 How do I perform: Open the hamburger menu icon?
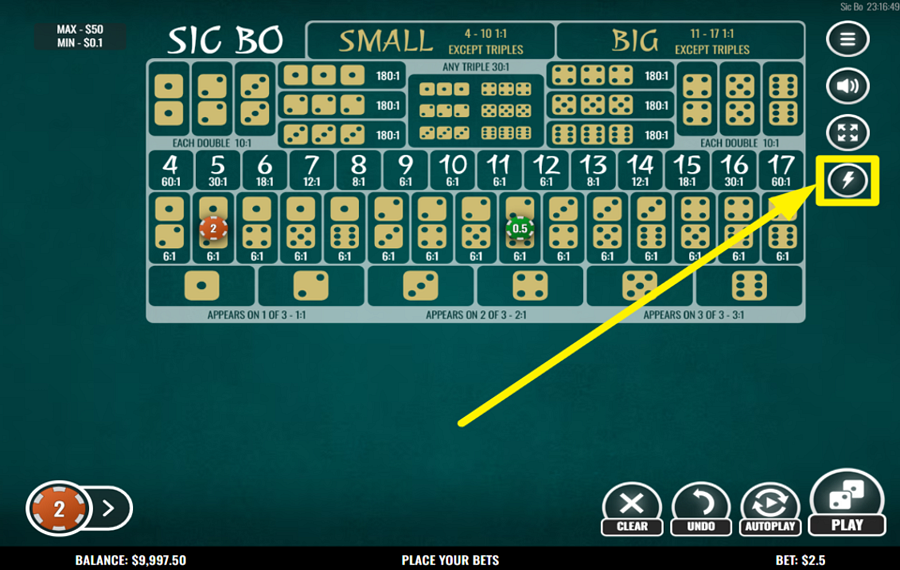847,39
